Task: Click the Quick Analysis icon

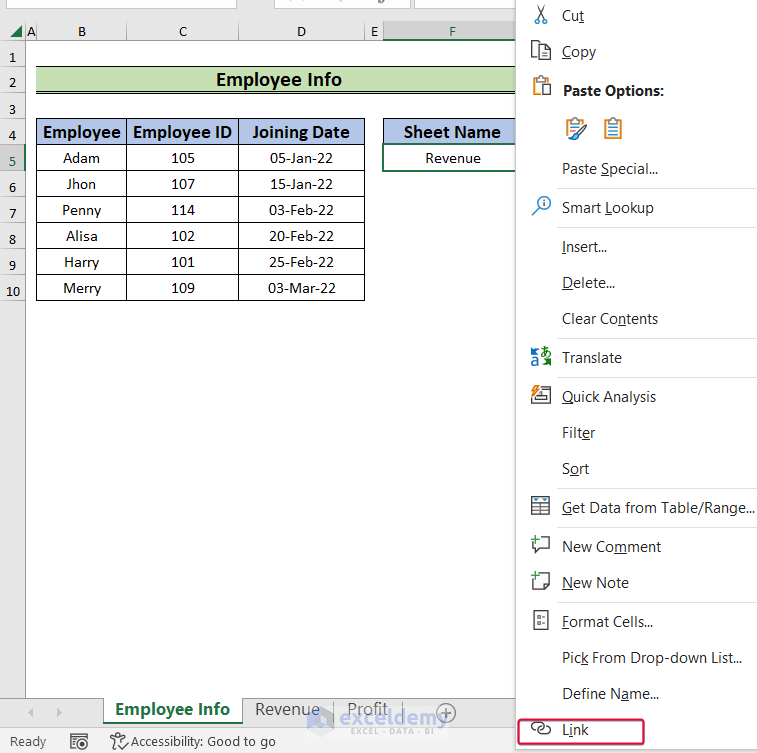Action: point(541,395)
